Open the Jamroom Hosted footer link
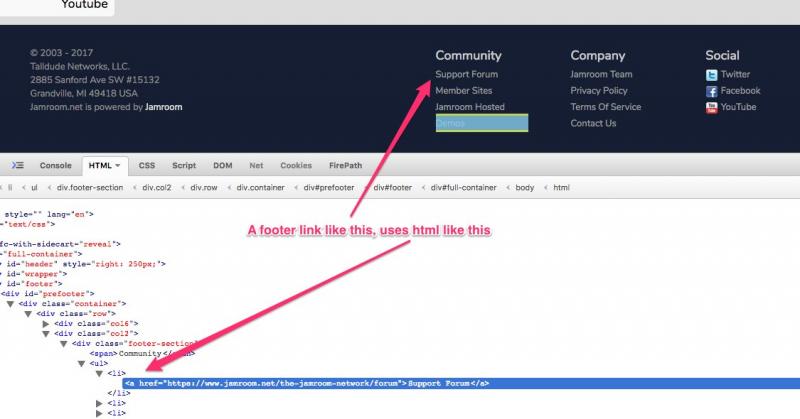Screen dimensions: 800x419 coord(469,107)
